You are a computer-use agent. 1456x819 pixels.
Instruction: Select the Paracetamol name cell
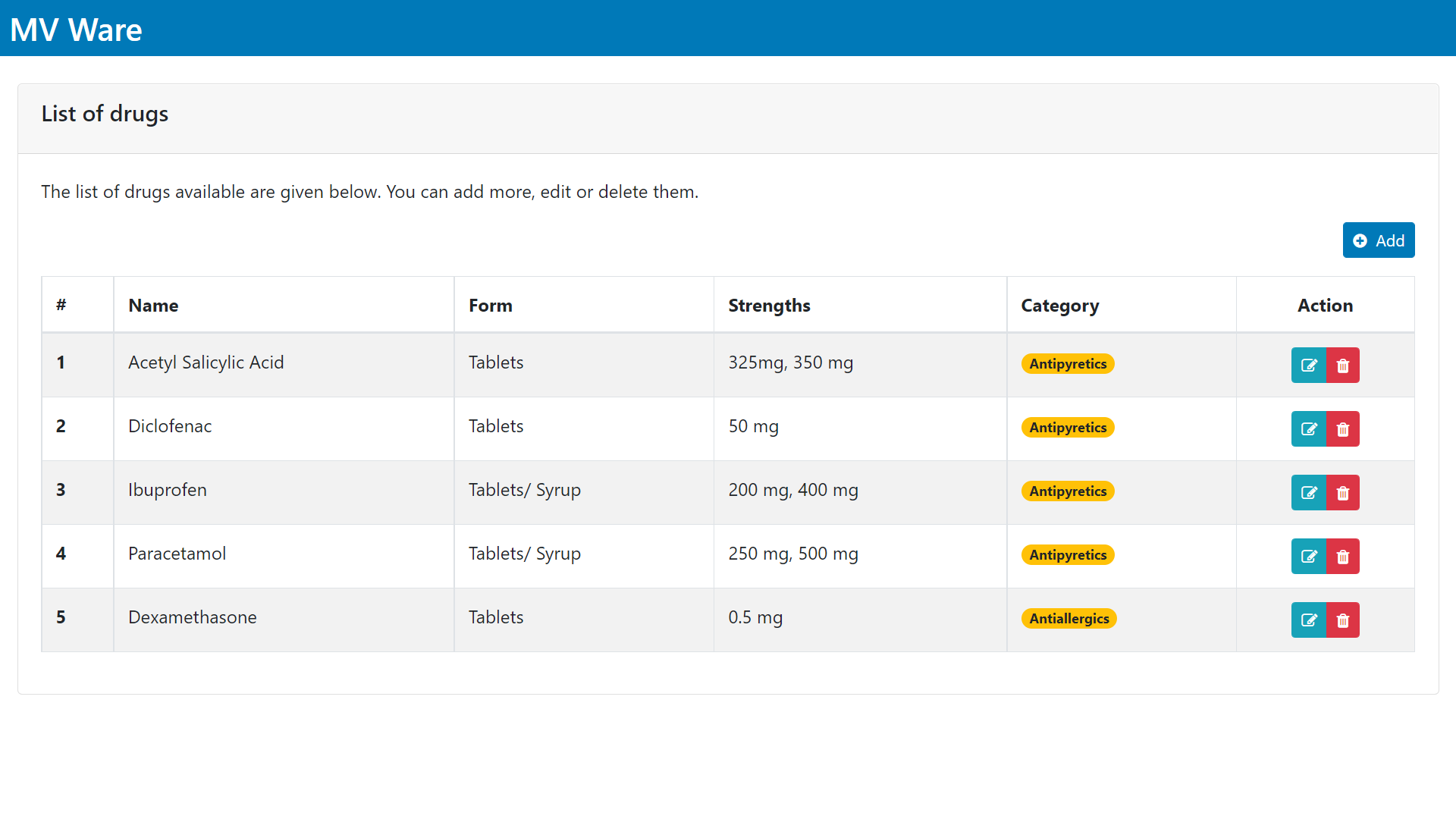[177, 554]
